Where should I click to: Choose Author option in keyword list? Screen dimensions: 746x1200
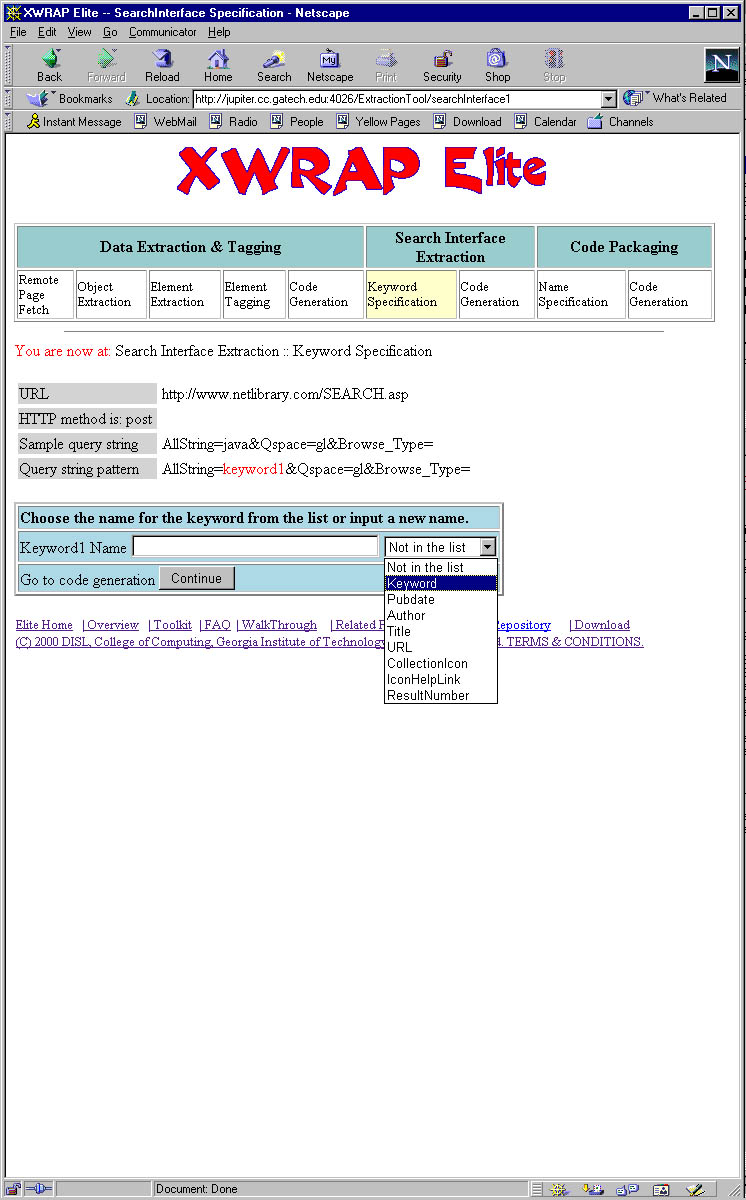(406, 615)
